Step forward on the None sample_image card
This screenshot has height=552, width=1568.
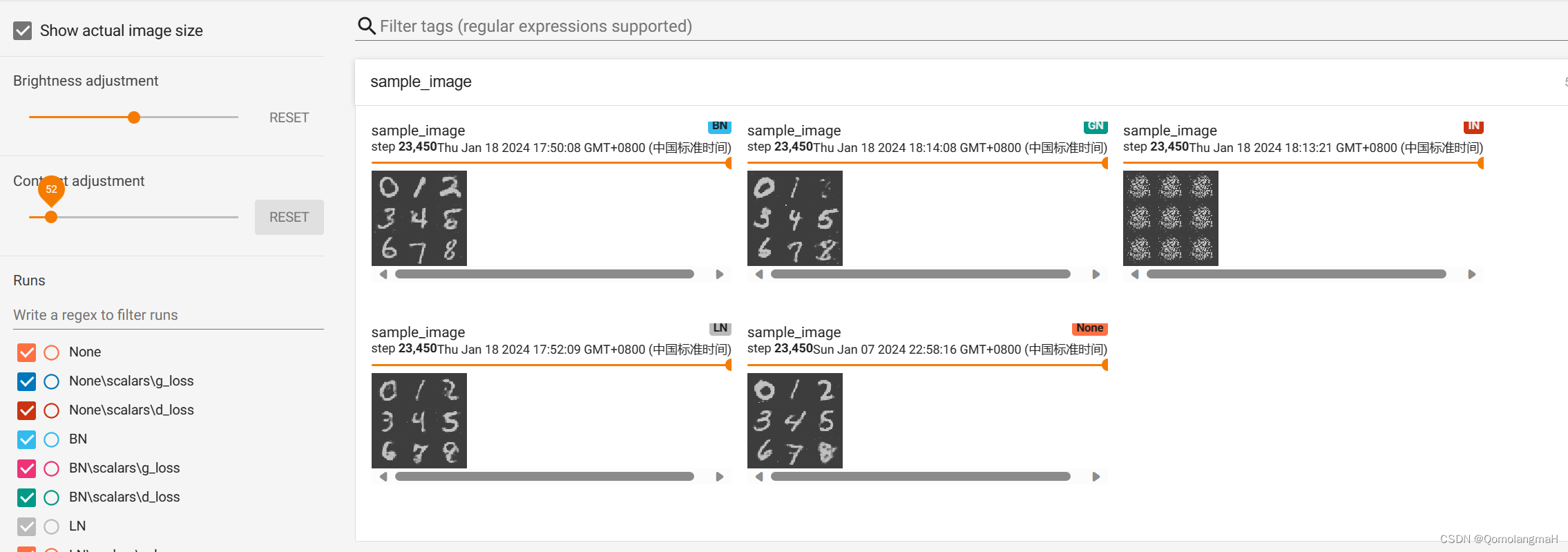pyautogui.click(x=1096, y=476)
